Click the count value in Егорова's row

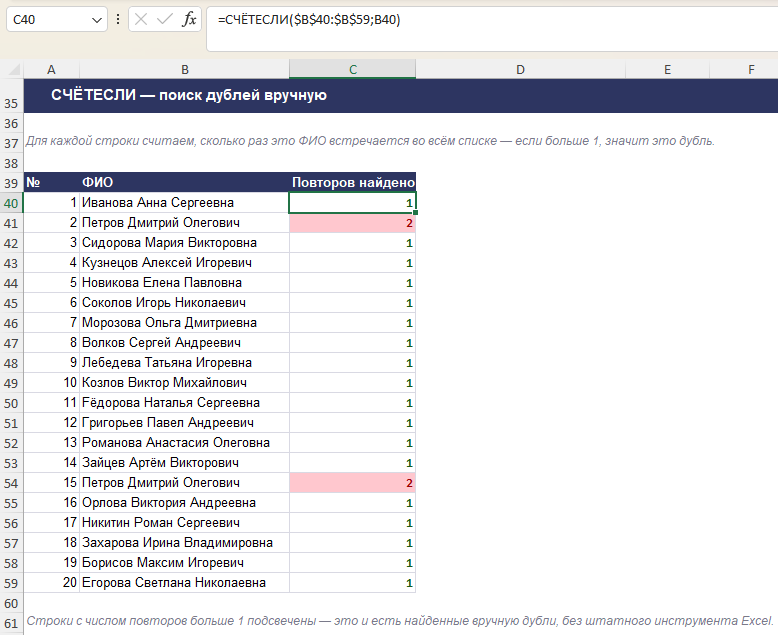pyautogui.click(x=353, y=583)
